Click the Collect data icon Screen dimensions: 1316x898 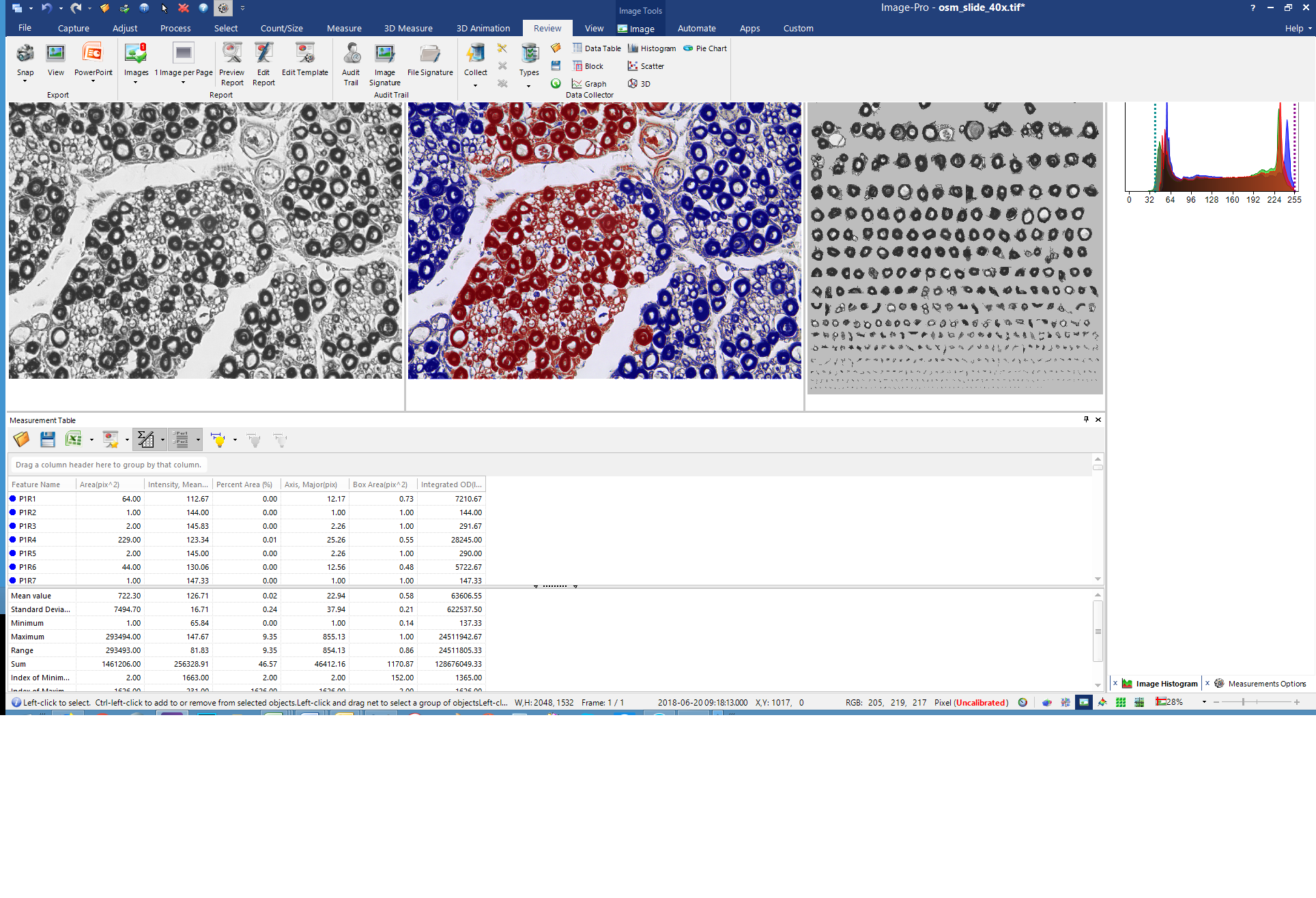click(x=475, y=53)
